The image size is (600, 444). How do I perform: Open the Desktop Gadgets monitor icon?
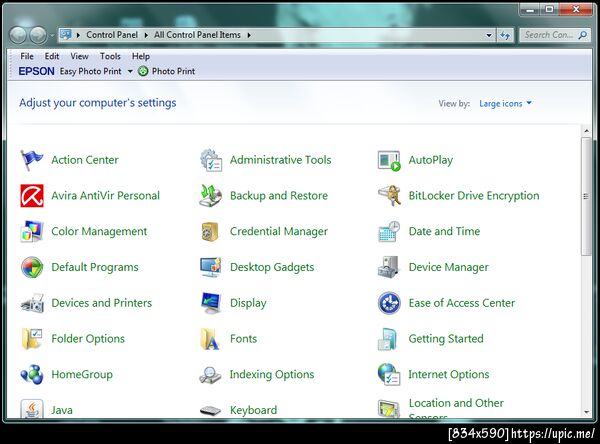coord(210,267)
